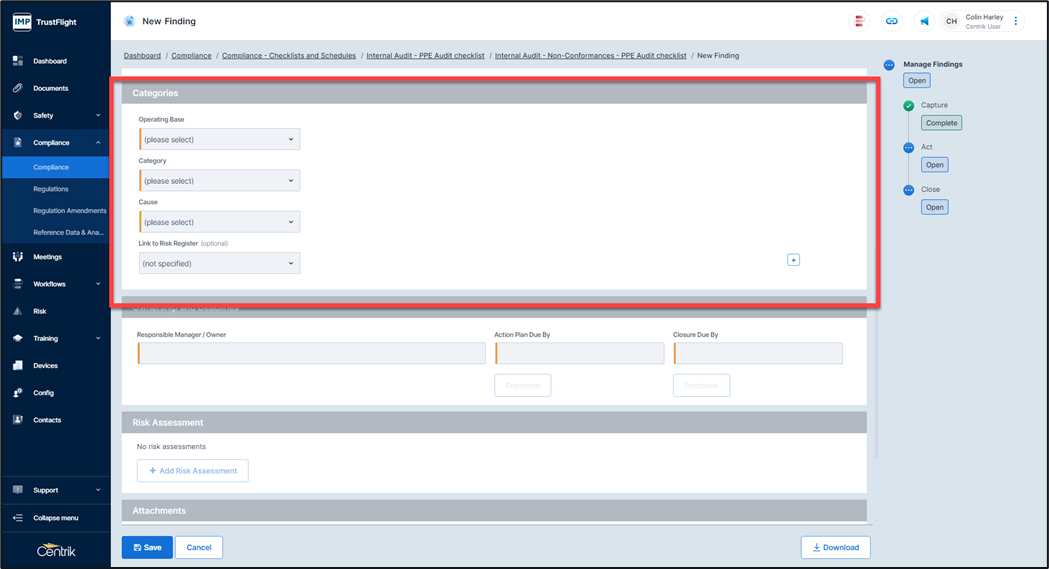The height and width of the screenshot is (569, 1049).
Task: Open the three-dot user menu
Action: [x=1016, y=21]
